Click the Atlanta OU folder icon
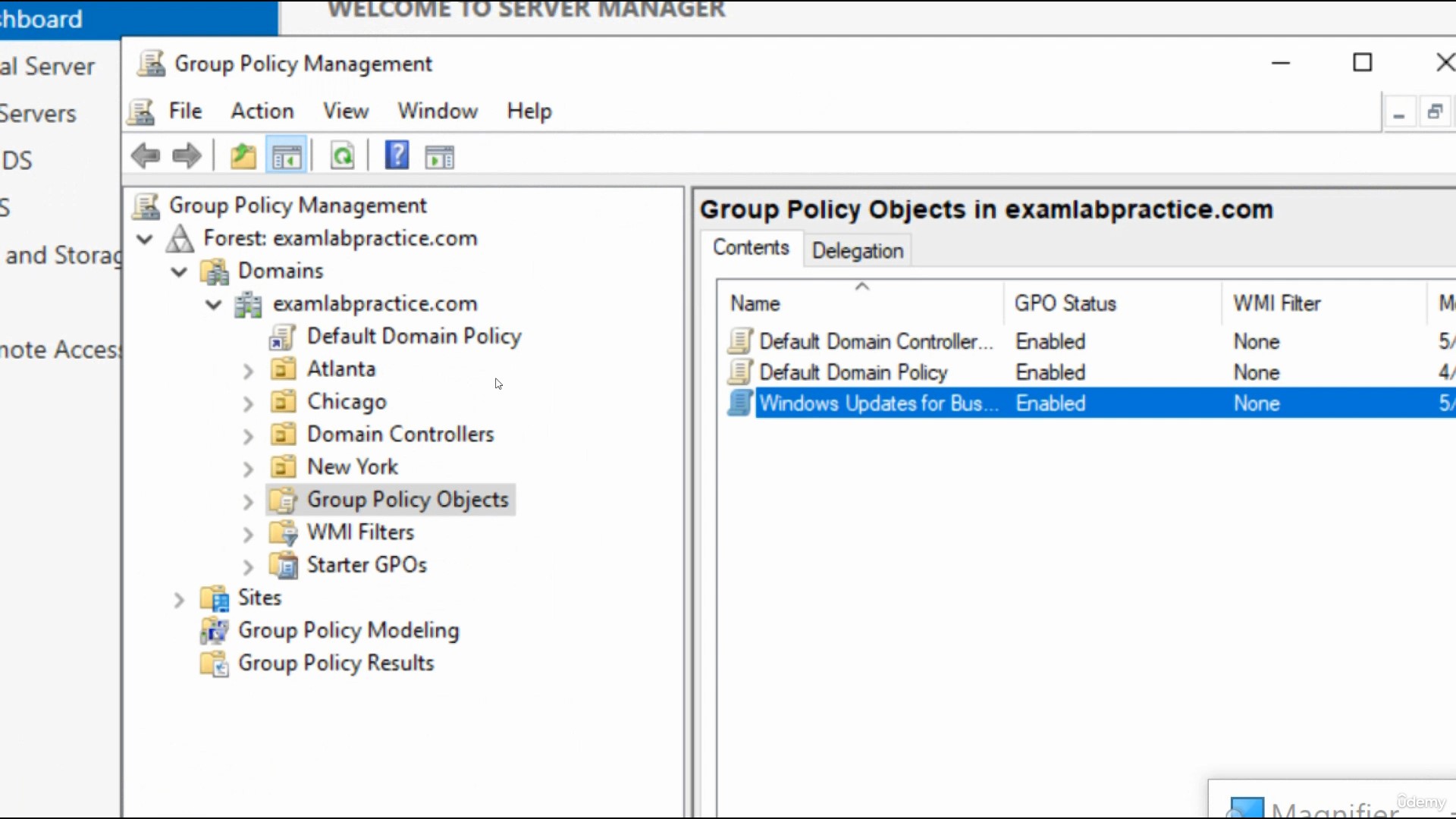The image size is (1456, 819). tap(283, 369)
